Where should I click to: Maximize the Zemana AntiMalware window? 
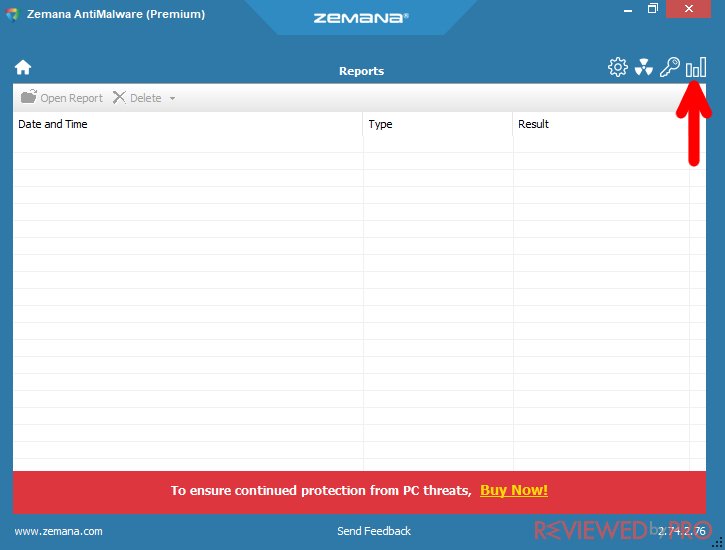tap(652, 9)
